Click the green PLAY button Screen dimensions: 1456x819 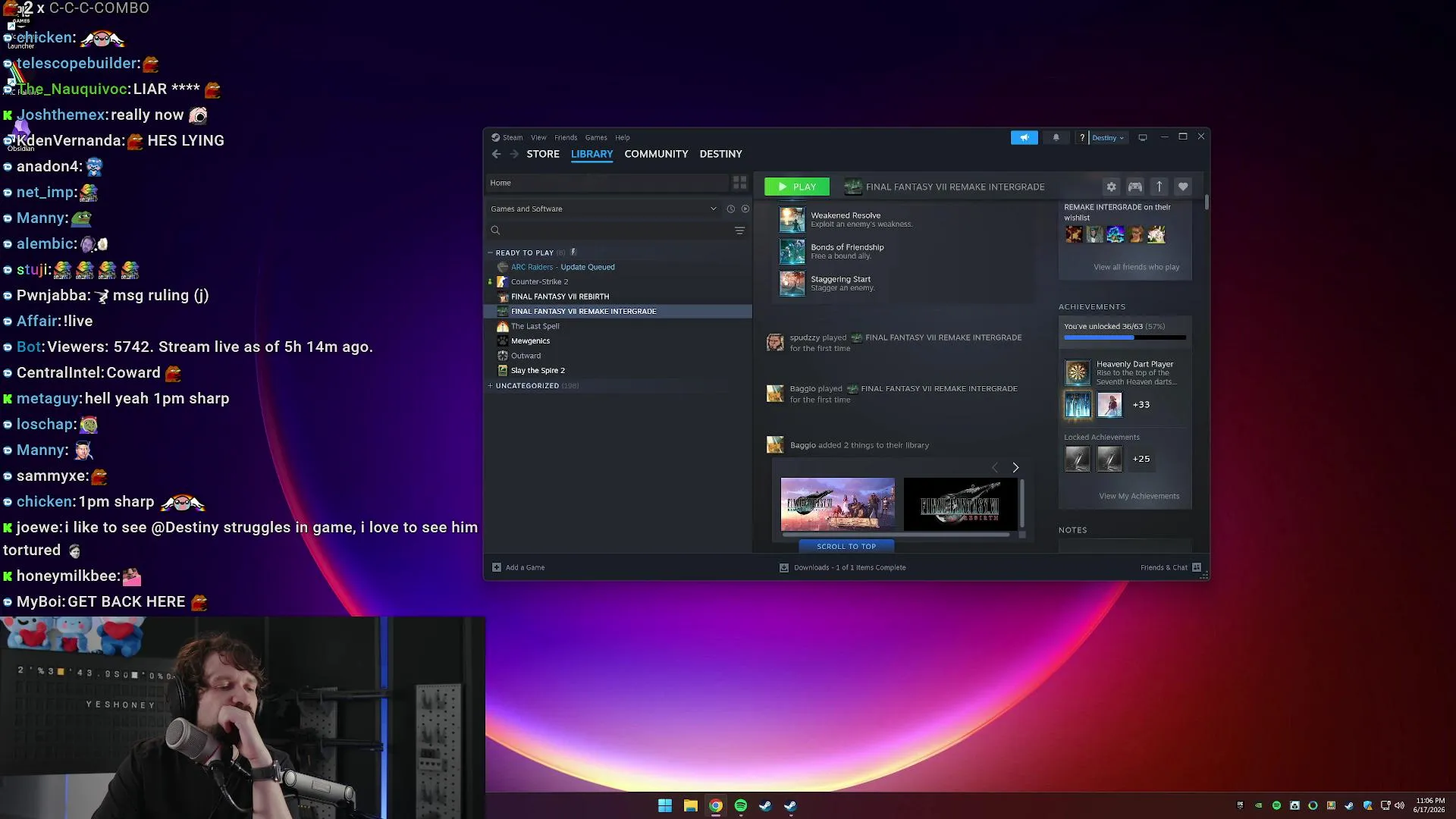[796, 187]
